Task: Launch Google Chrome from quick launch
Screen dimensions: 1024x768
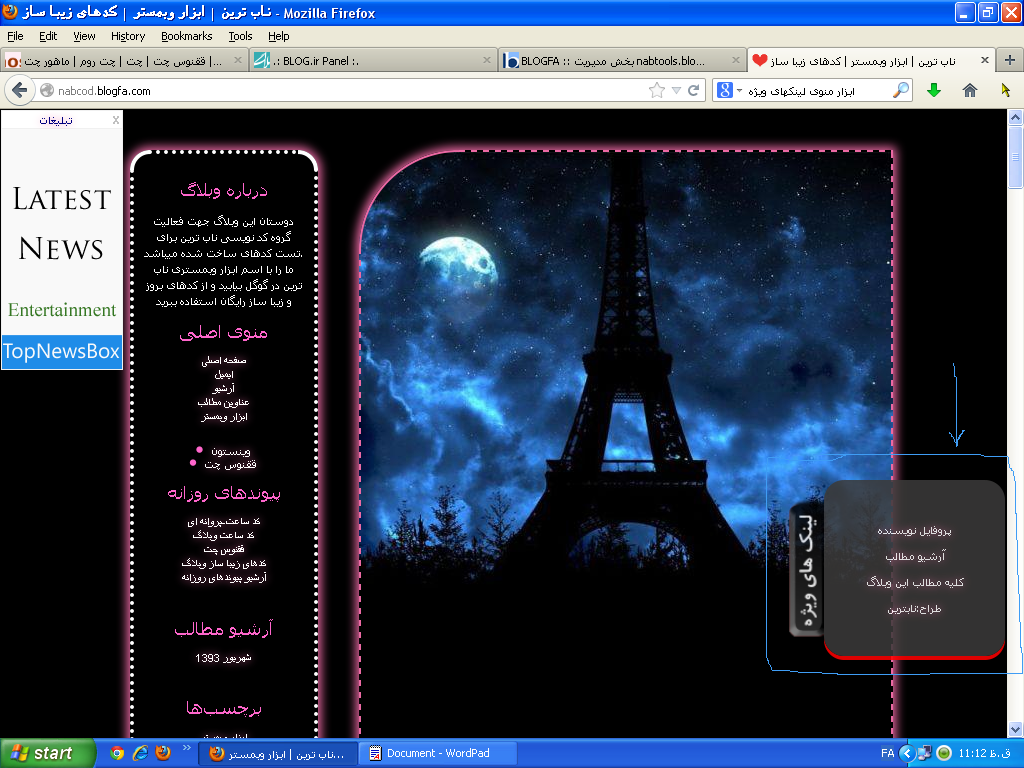Action: pos(117,753)
